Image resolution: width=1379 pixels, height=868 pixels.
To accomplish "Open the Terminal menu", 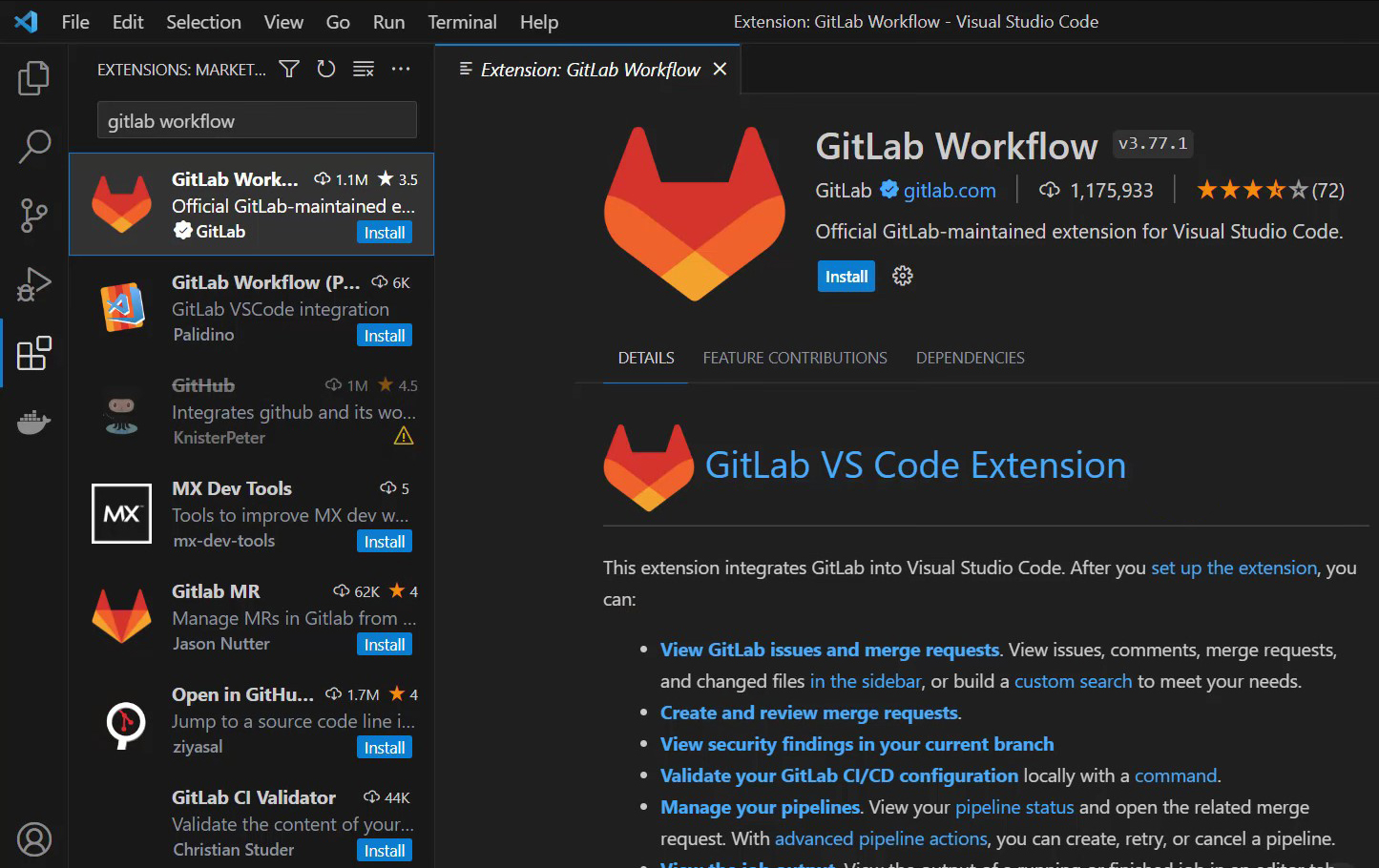I will pyautogui.click(x=462, y=22).
